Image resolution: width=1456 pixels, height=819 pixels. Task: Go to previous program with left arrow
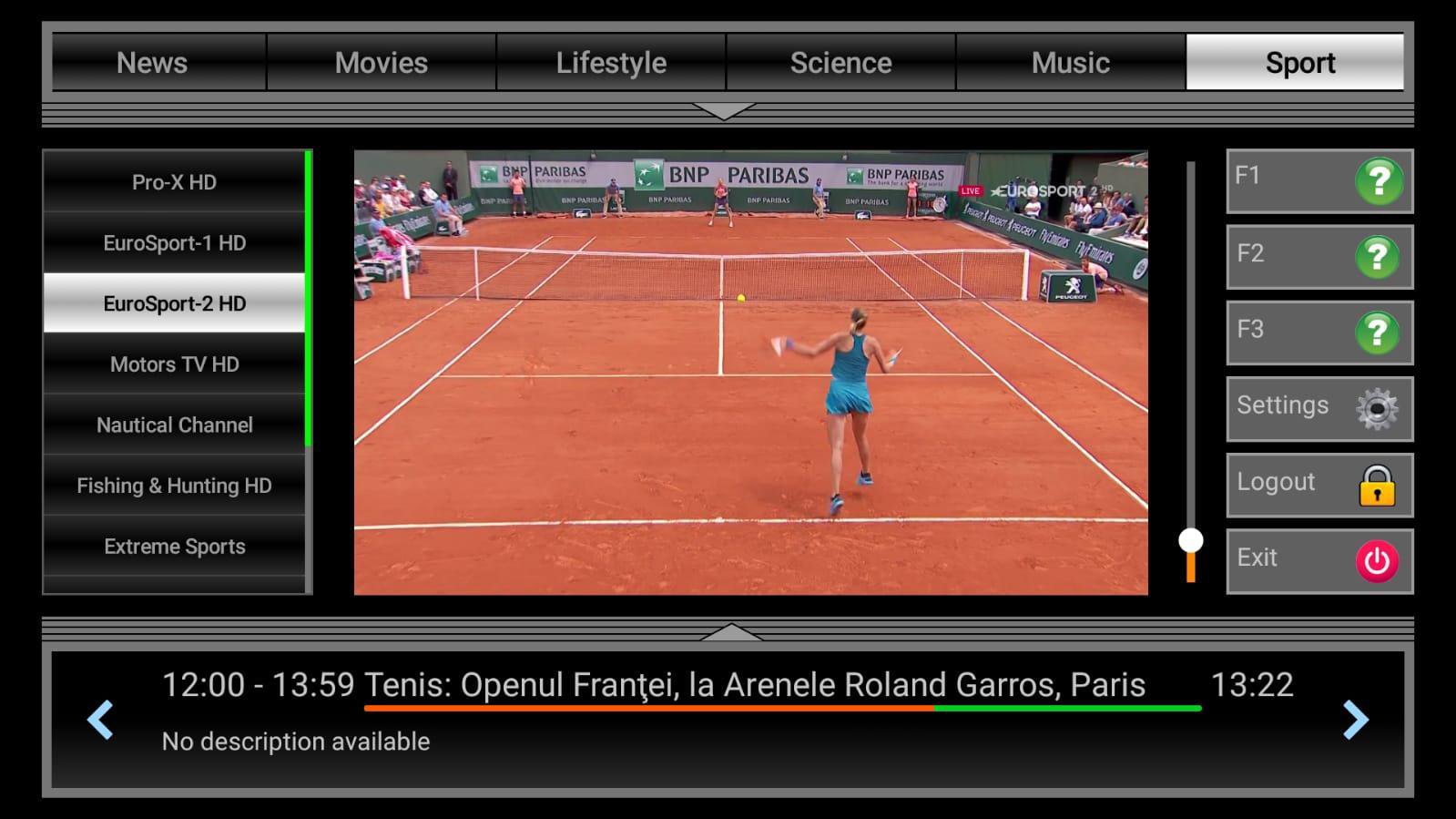100,720
